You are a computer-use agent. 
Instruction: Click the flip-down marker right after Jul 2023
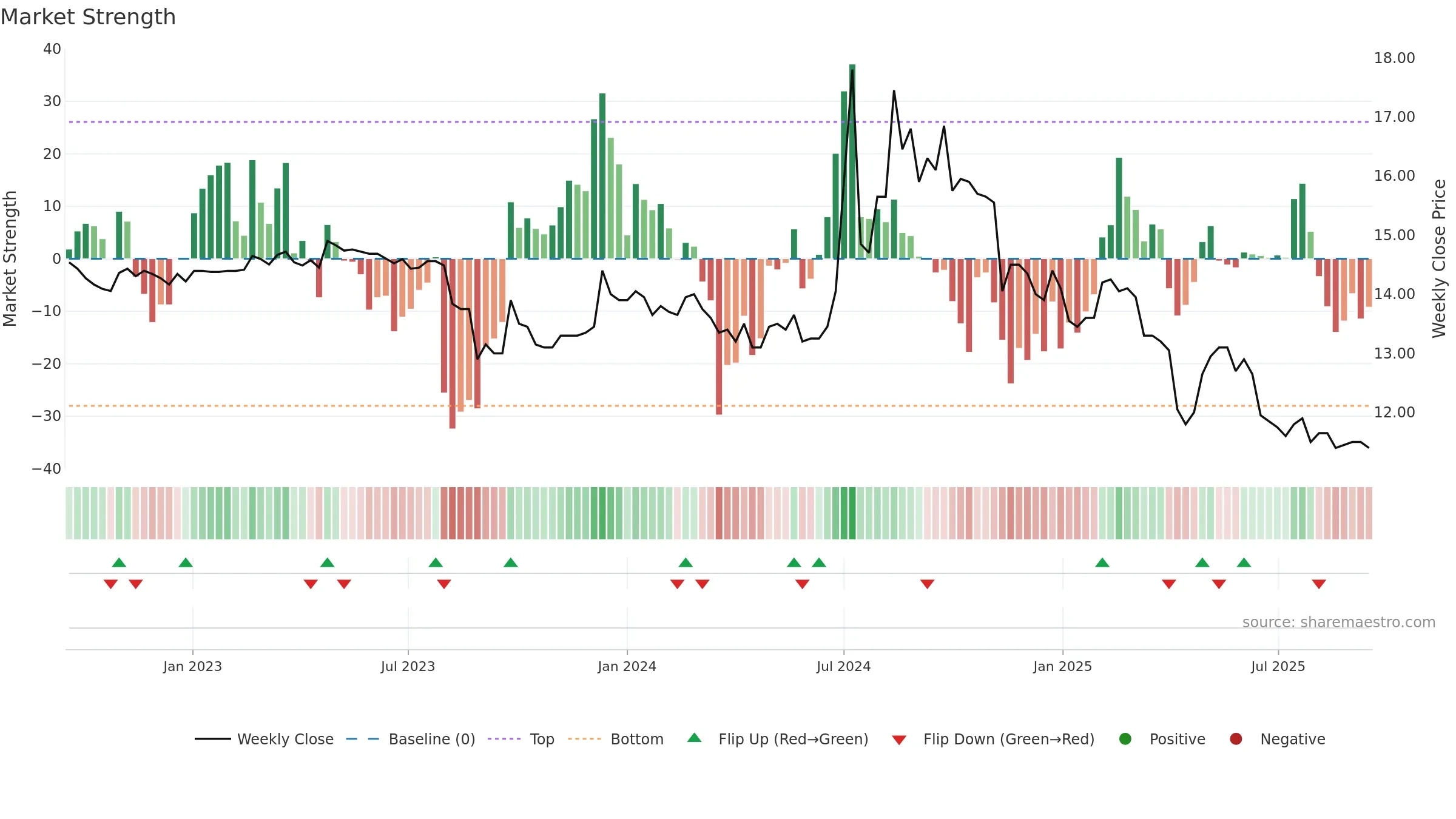pyautogui.click(x=444, y=584)
